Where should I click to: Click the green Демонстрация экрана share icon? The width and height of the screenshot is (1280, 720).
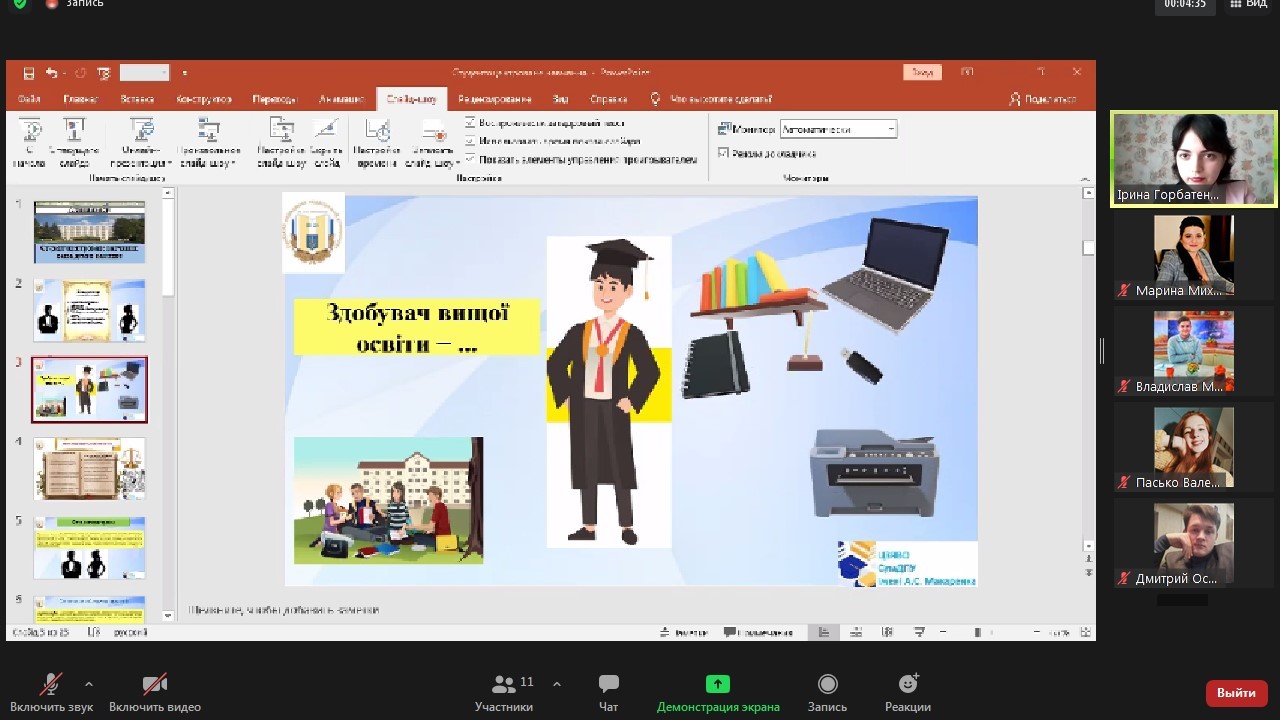click(718, 684)
